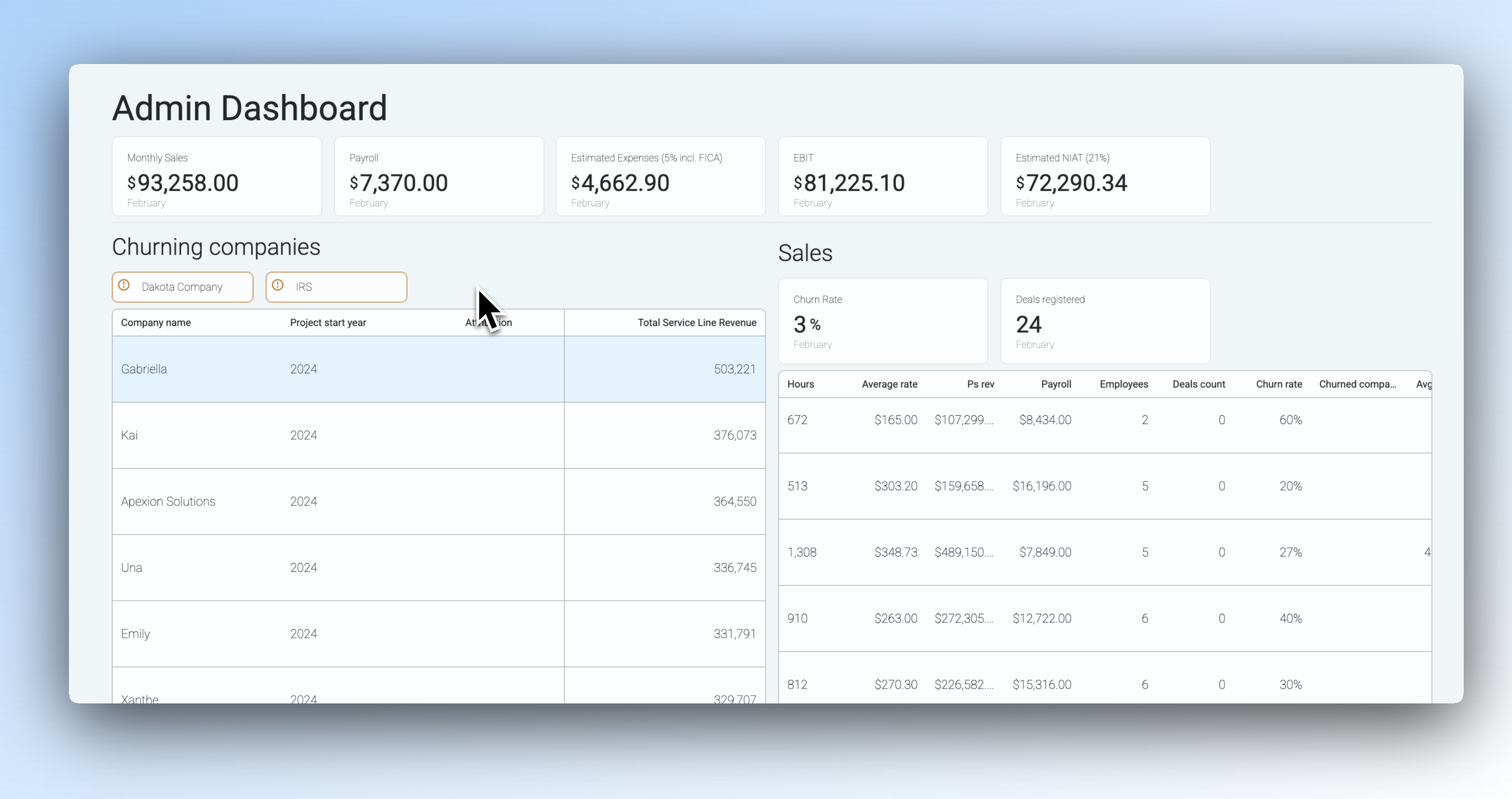Click the warning icon on IRS chip

[278, 285]
